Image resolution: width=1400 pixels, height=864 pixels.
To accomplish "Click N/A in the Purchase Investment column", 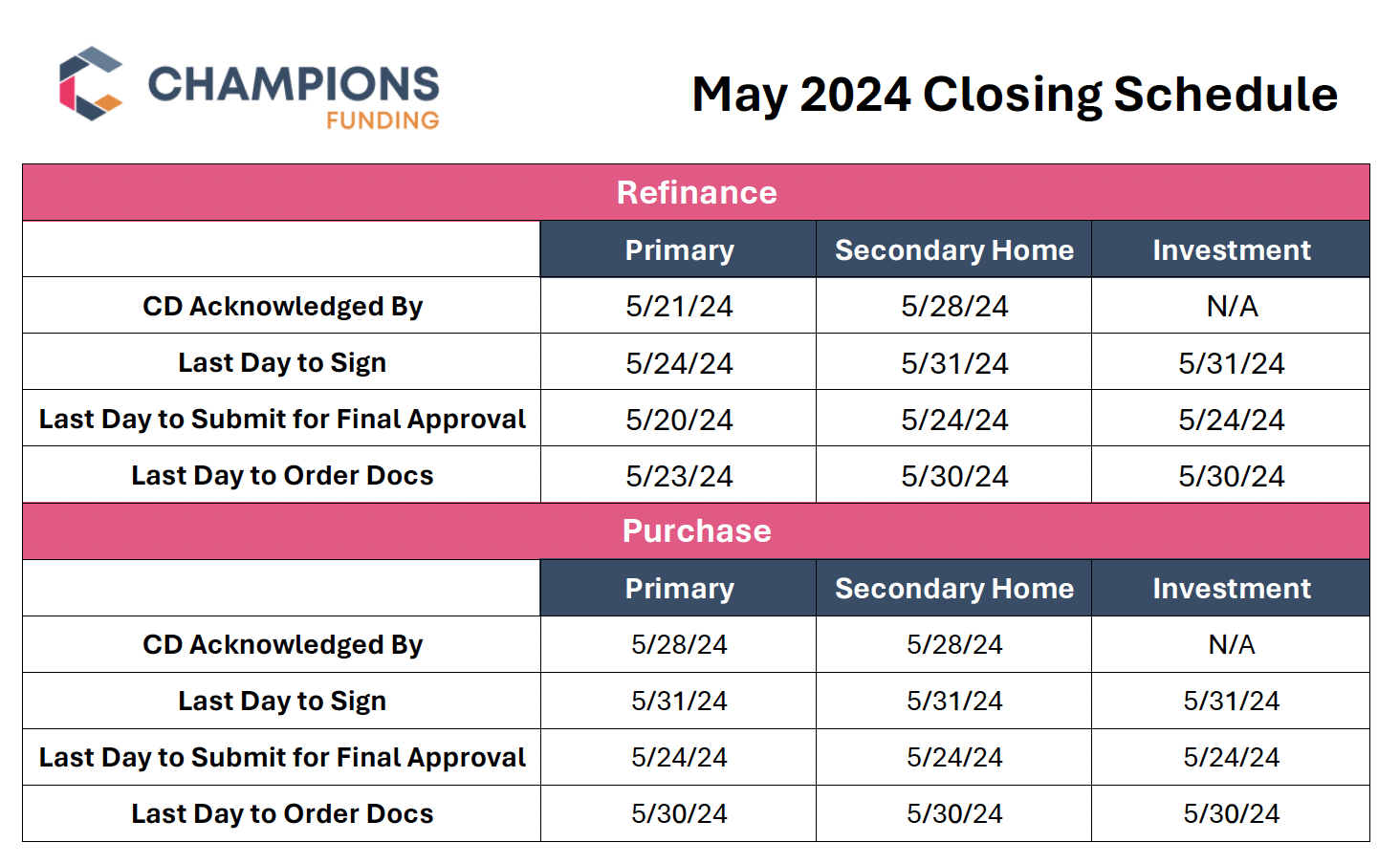I will click(x=1232, y=645).
